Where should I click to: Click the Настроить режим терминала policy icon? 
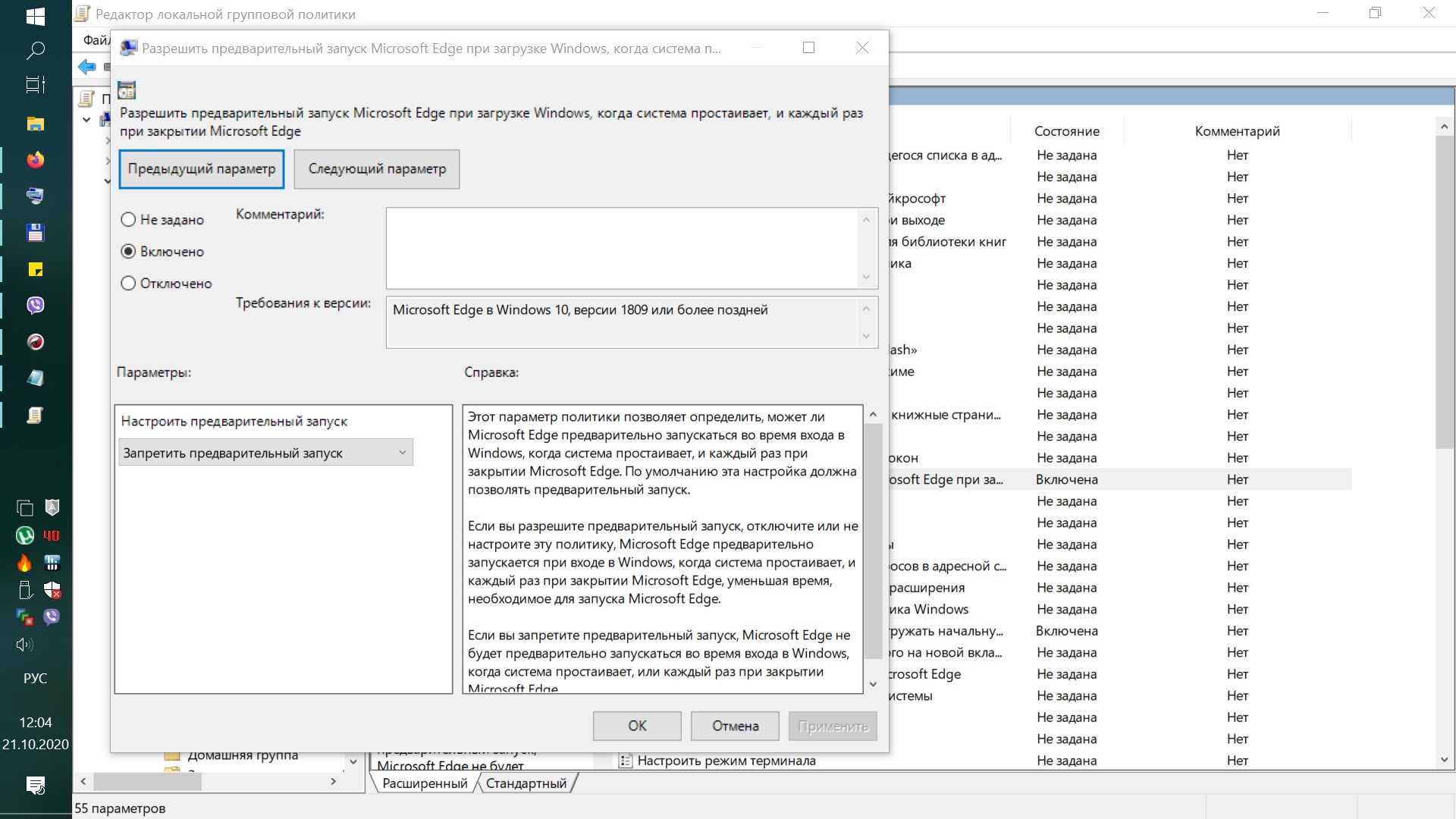(625, 761)
